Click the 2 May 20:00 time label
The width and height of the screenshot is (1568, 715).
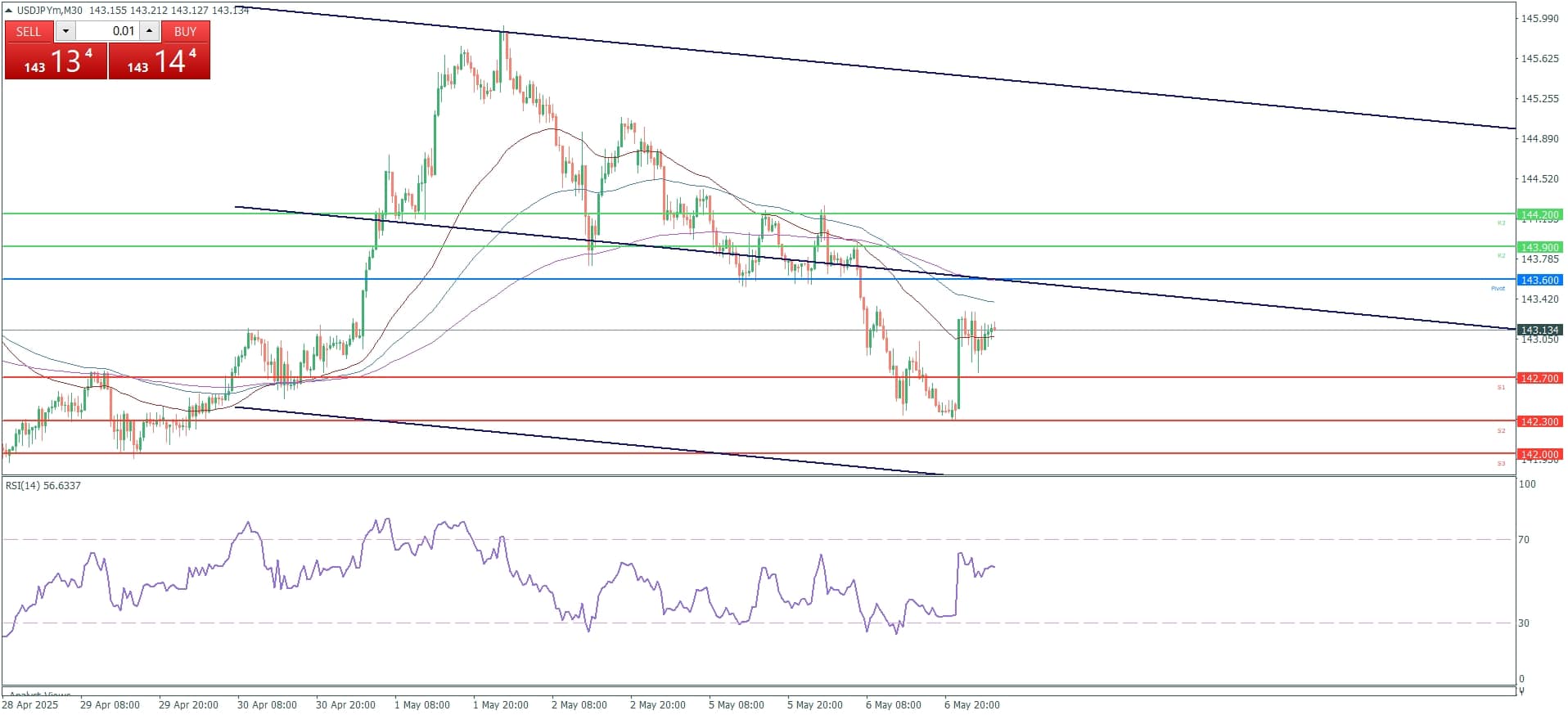coord(658,705)
